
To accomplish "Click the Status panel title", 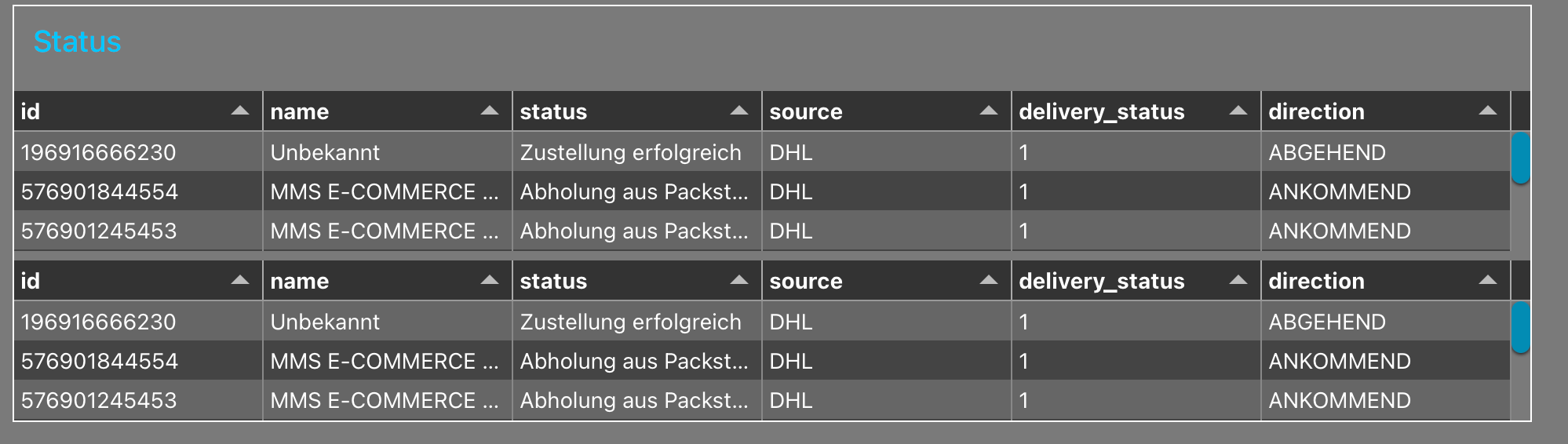I will [77, 42].
